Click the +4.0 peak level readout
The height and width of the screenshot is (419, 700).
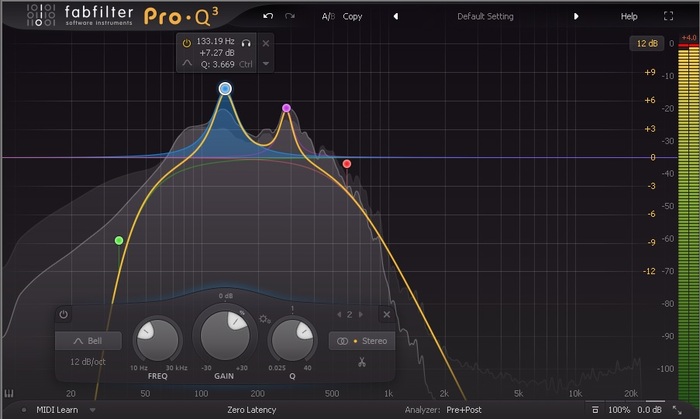pos(689,38)
